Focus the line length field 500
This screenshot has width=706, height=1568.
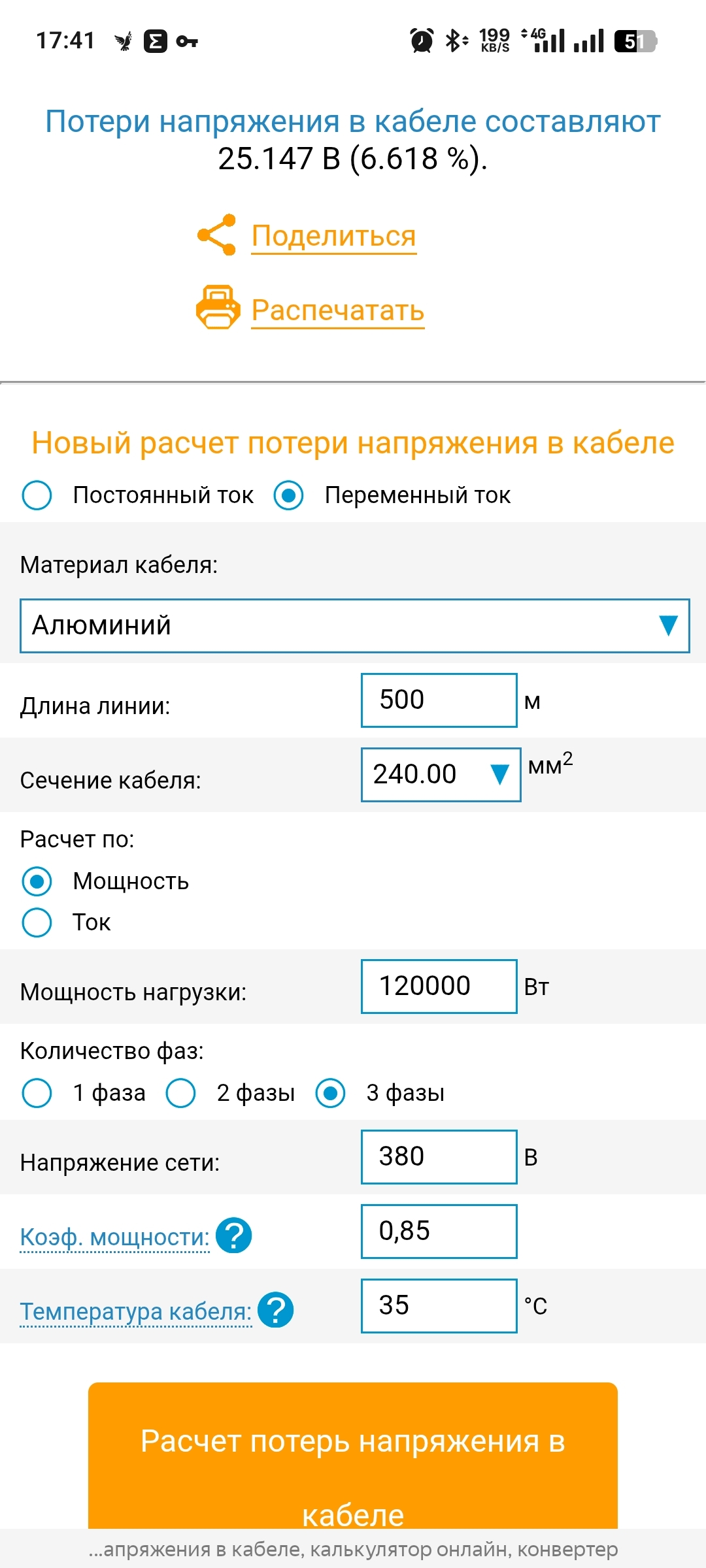tap(439, 700)
